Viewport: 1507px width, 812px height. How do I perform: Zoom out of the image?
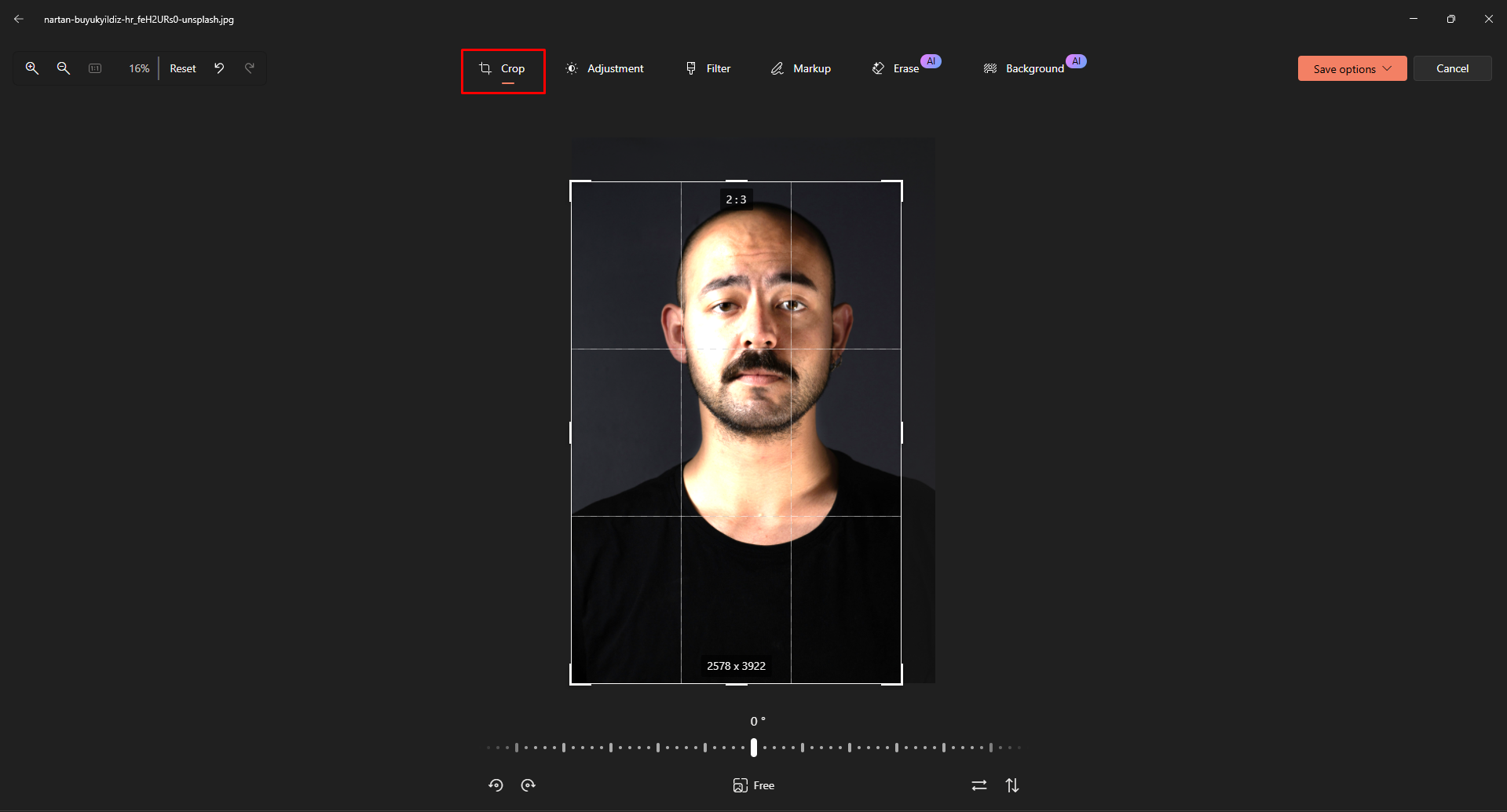click(x=64, y=68)
